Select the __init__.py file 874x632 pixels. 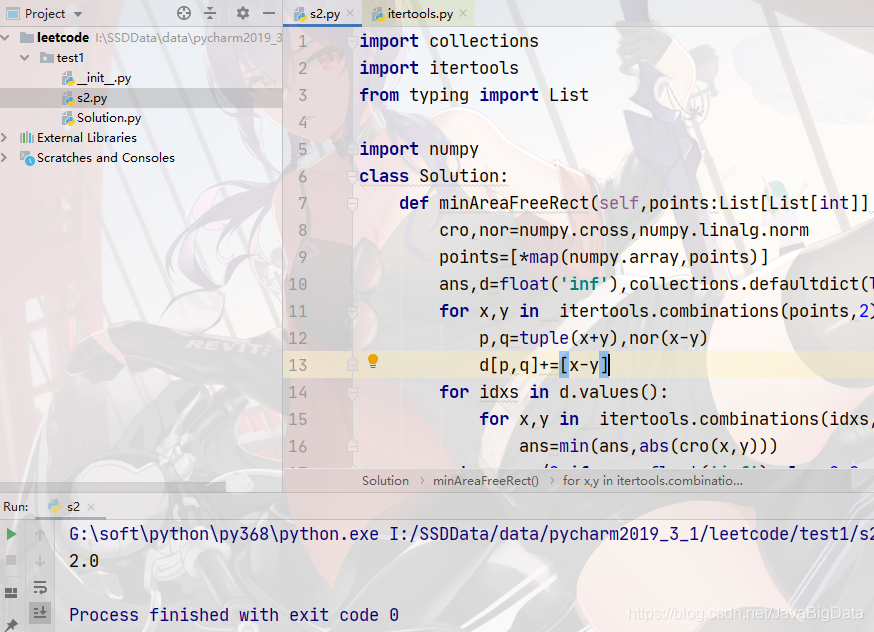click(x=105, y=78)
